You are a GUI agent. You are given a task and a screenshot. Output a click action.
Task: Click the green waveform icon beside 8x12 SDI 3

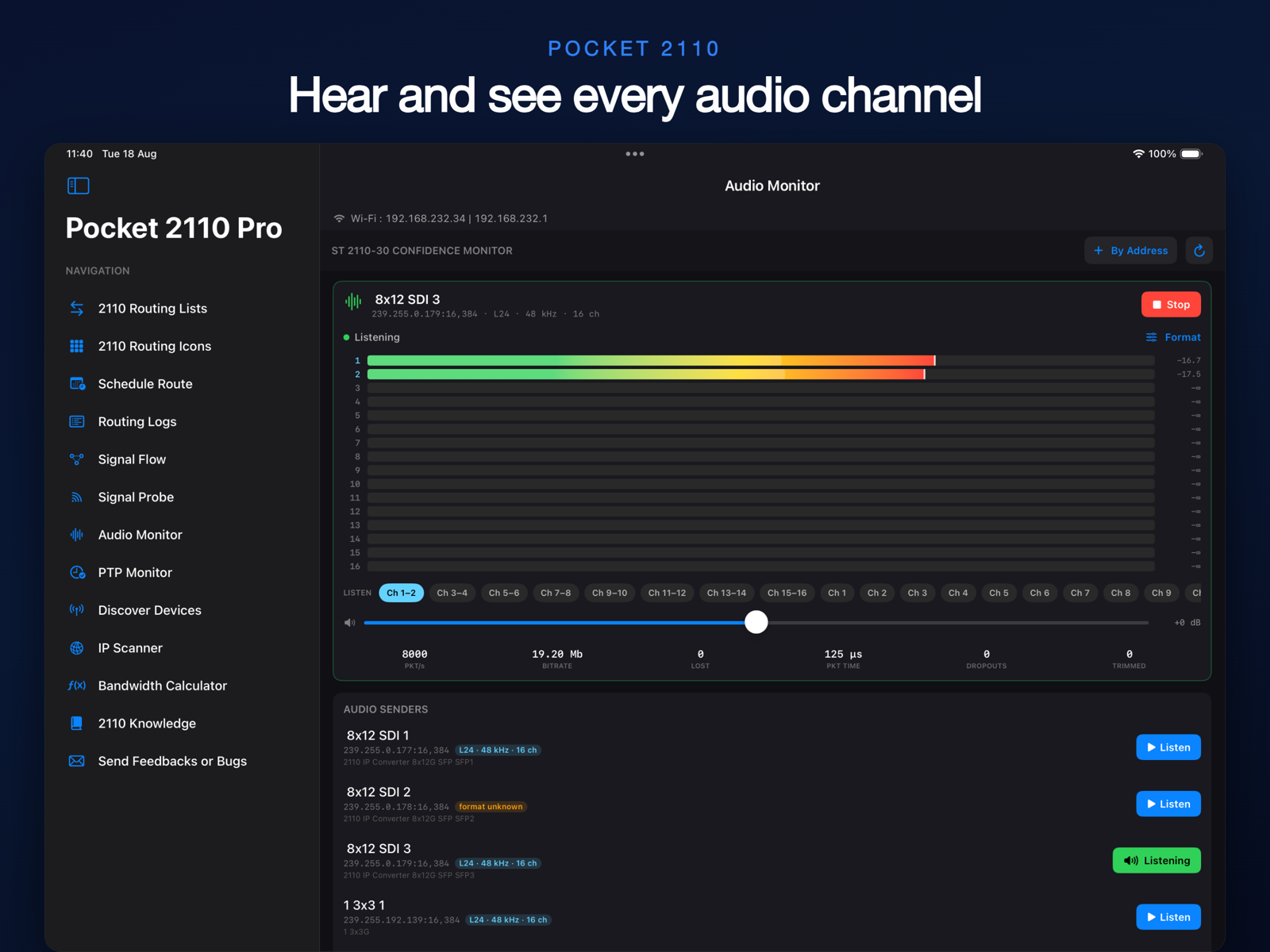point(353,301)
